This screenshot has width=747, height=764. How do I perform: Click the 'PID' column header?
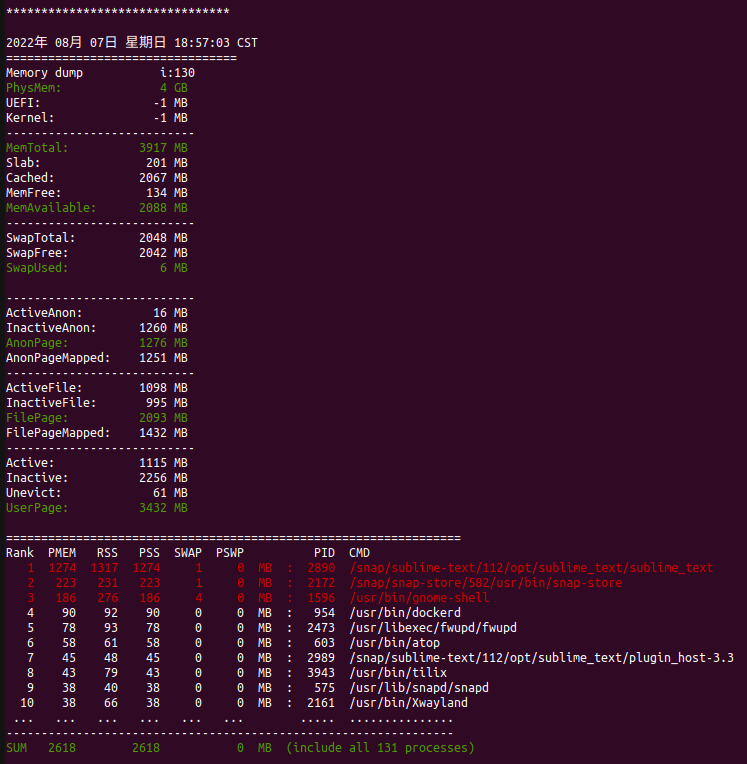click(325, 553)
